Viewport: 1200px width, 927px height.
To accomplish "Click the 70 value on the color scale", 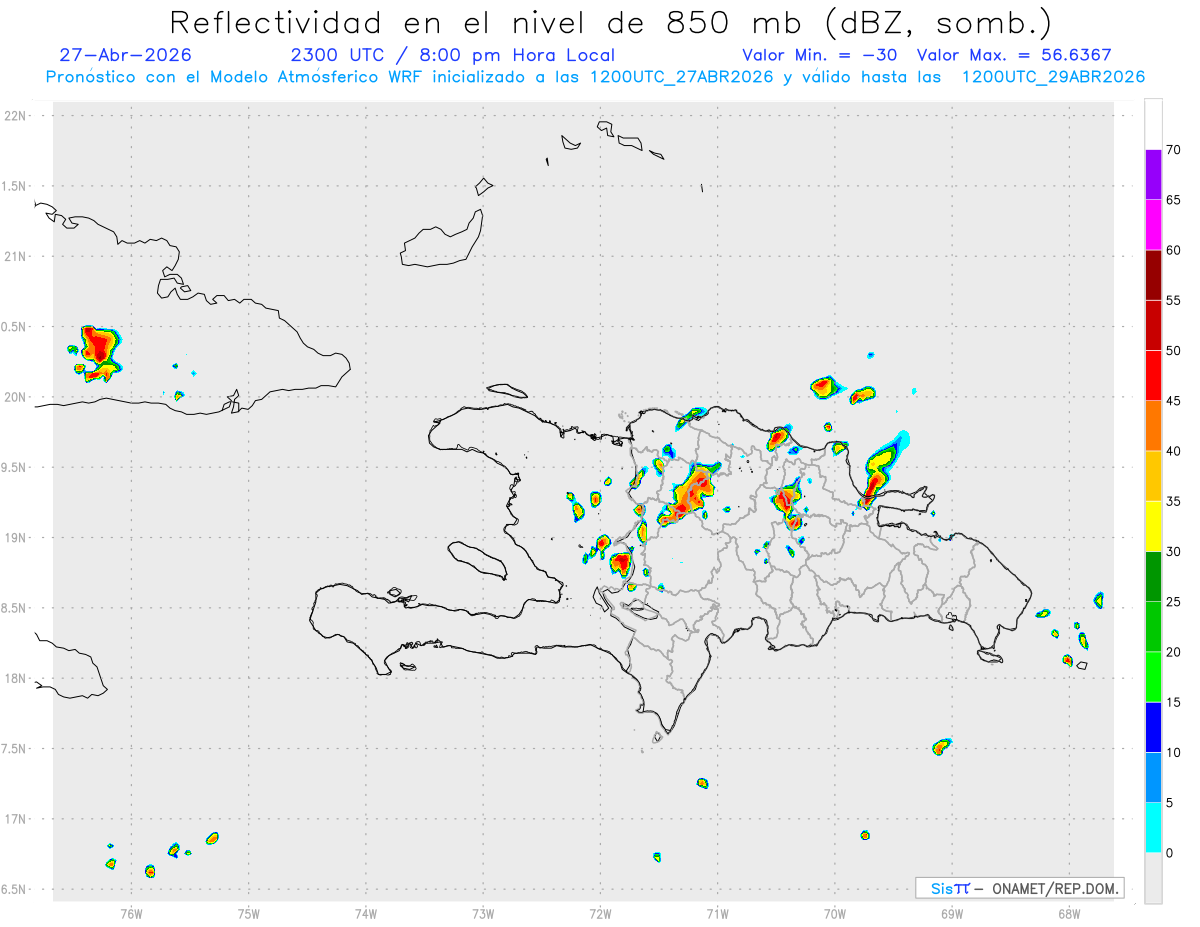I will pos(1174,150).
